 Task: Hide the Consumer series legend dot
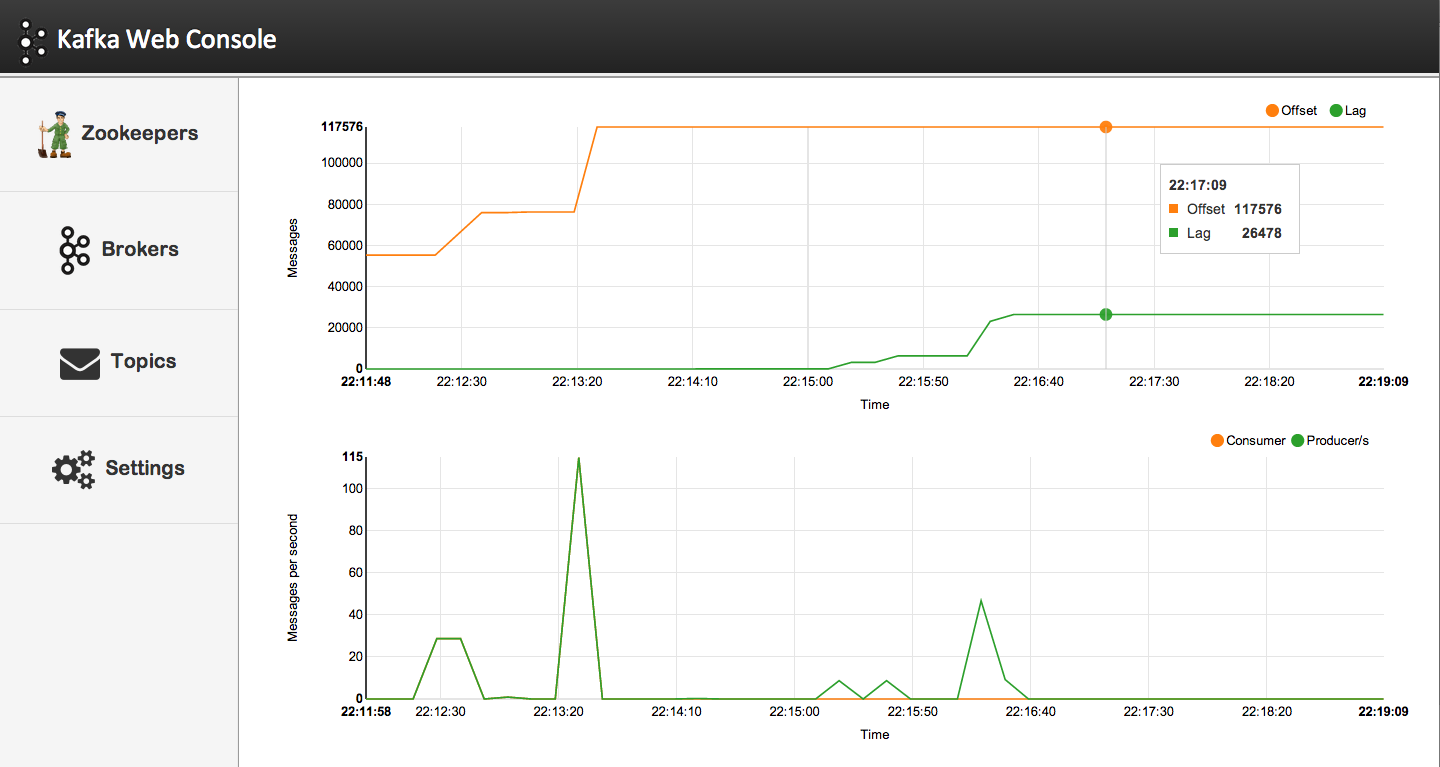[x=1217, y=440]
